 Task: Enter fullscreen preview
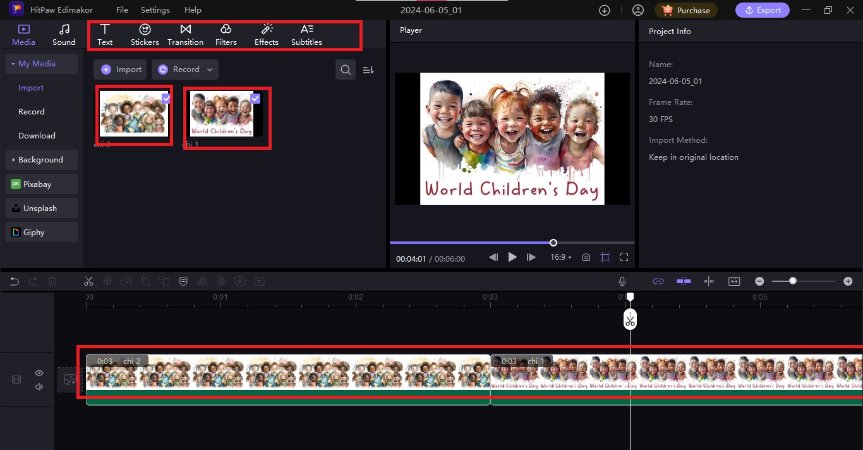point(624,257)
